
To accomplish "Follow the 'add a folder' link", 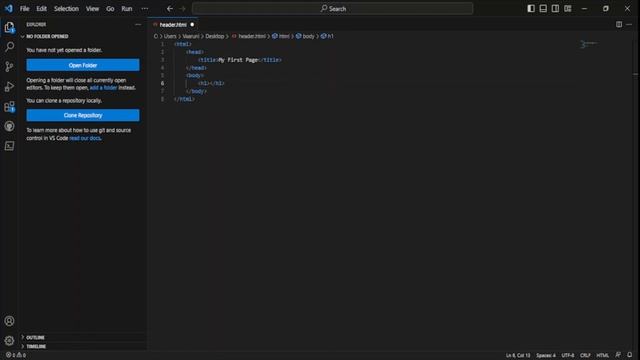I will 103,88.
